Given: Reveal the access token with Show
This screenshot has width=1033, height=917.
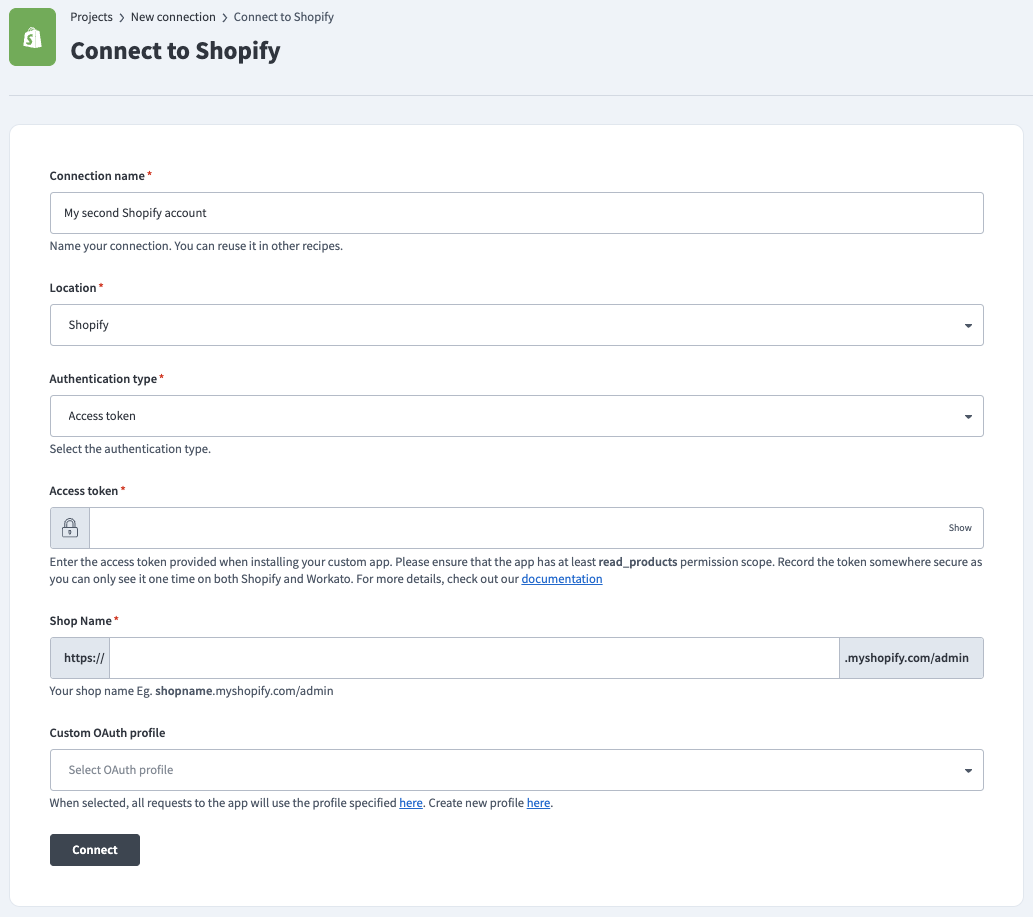Looking at the screenshot, I should (959, 527).
